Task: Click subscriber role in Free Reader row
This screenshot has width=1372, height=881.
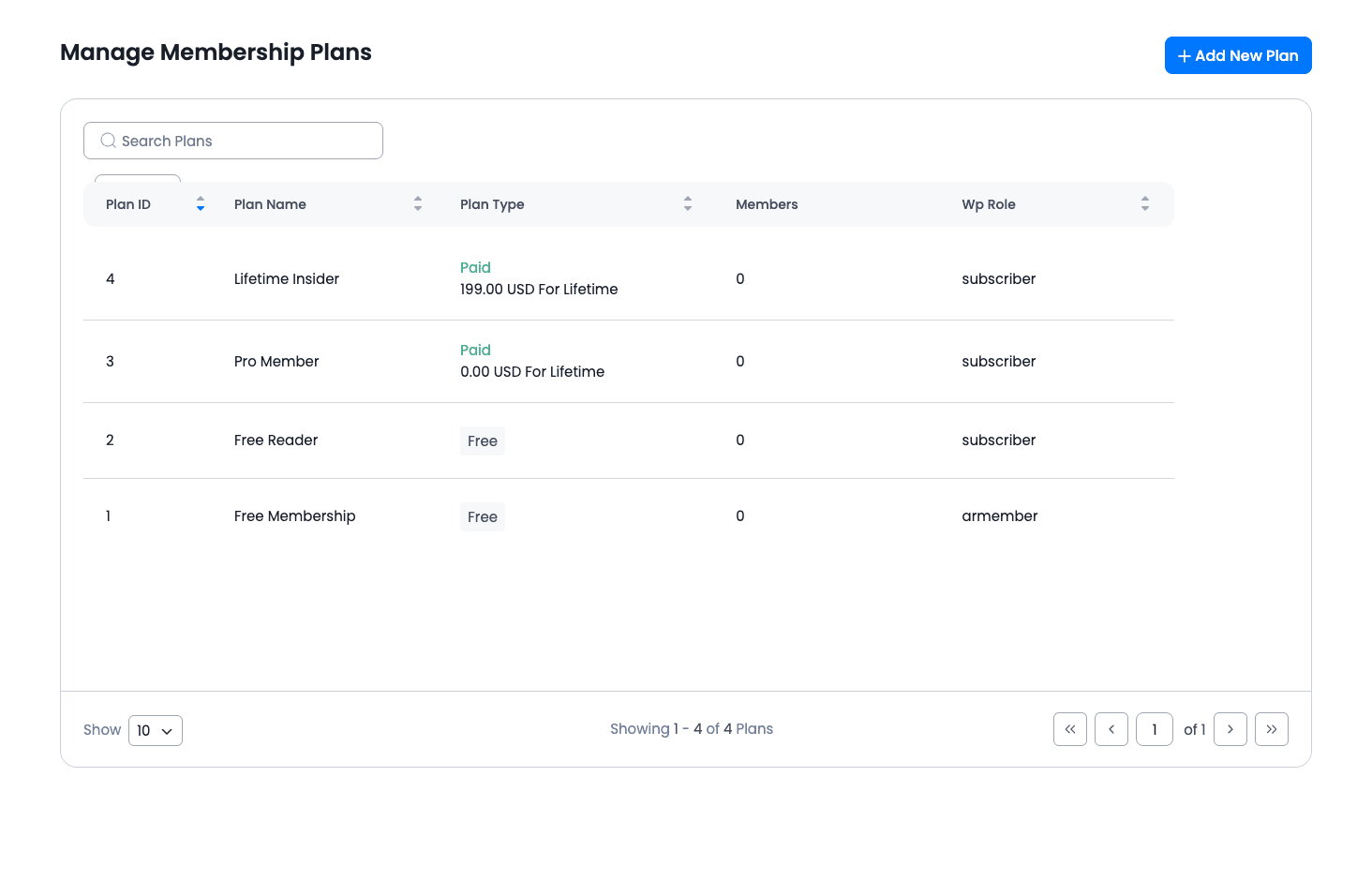Action: tap(999, 440)
